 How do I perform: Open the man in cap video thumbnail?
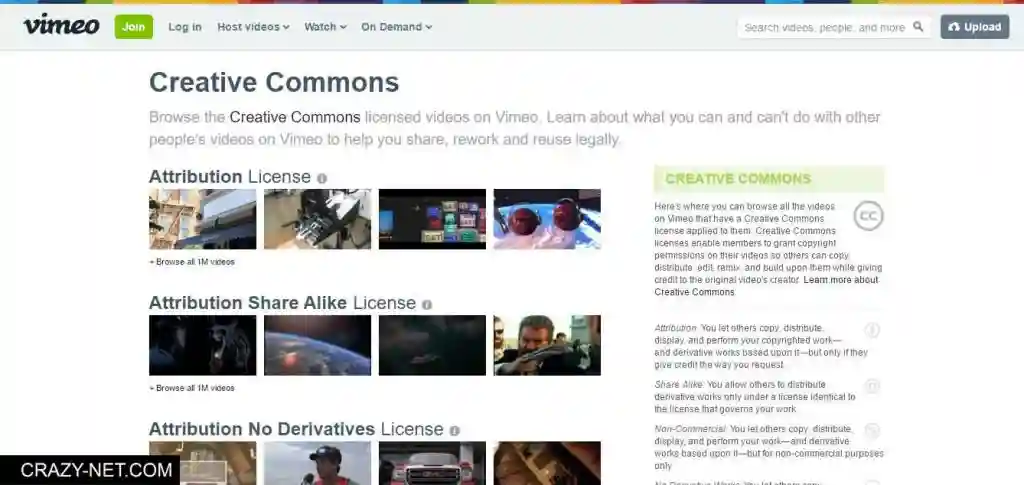pos(317,463)
